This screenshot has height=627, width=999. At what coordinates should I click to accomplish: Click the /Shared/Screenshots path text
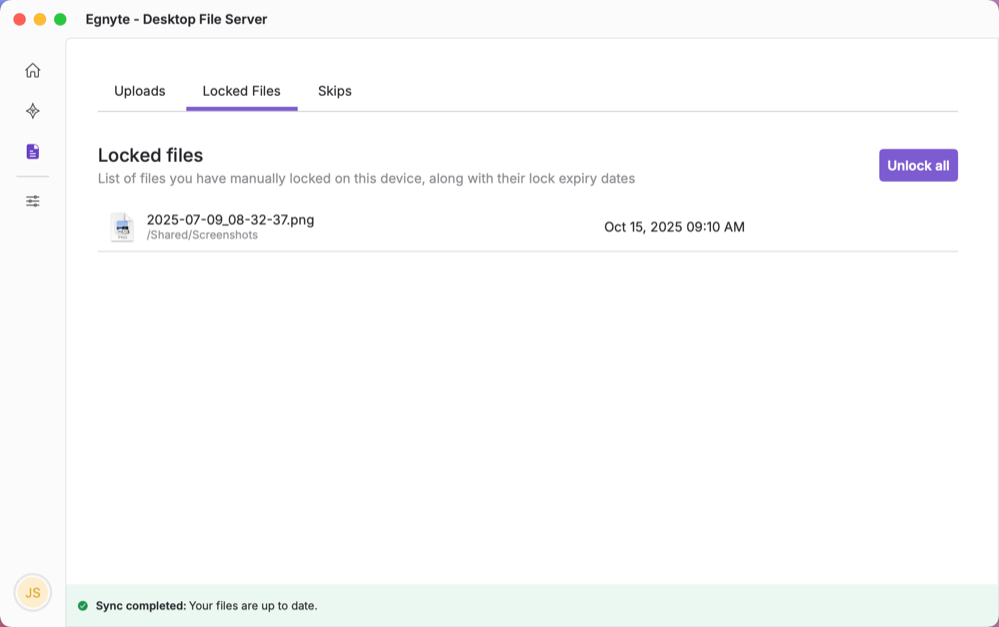click(202, 234)
